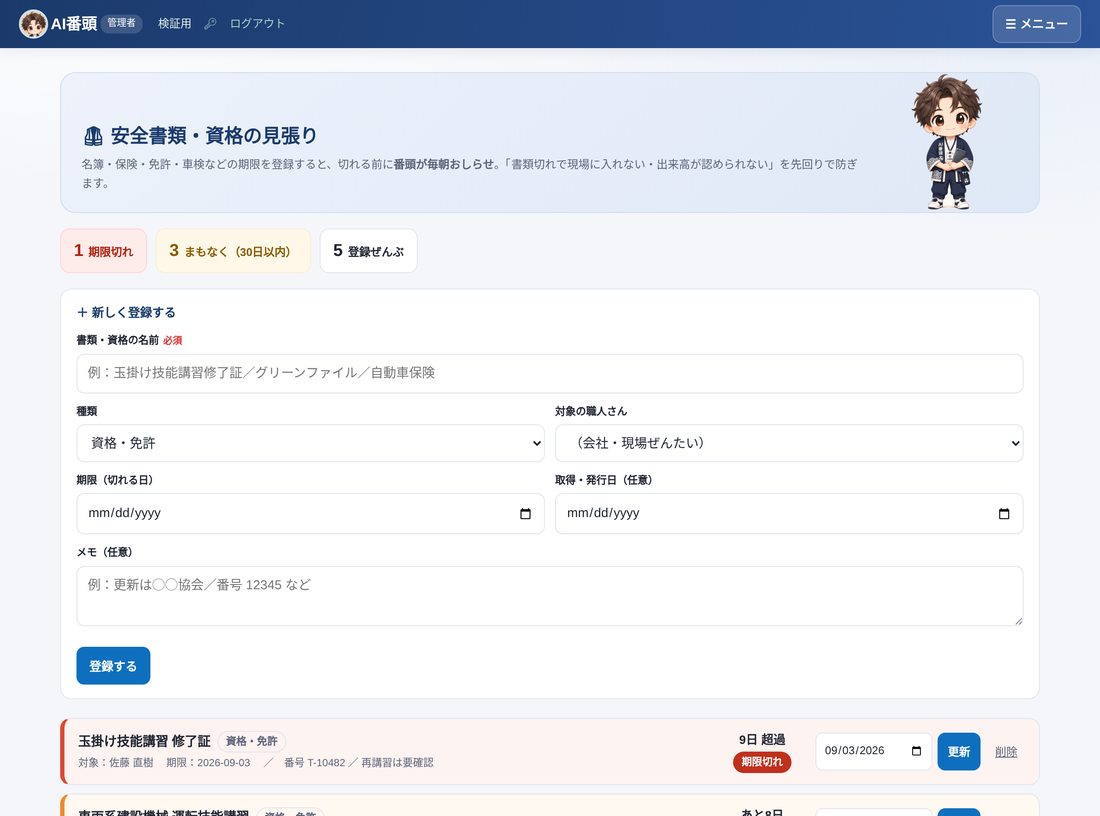Click the 09/03/2026 date field

point(873,751)
